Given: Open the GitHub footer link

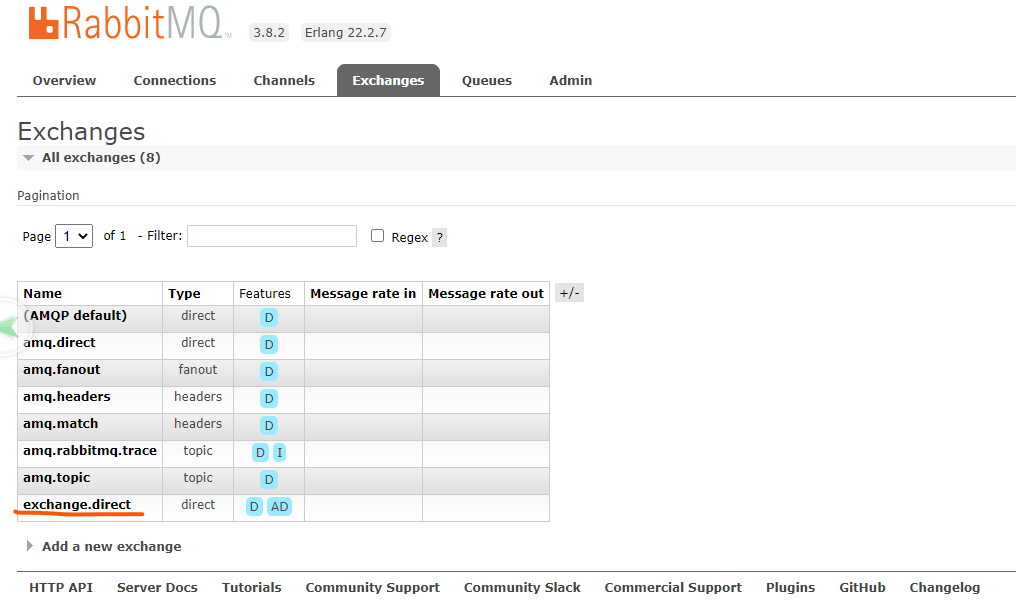Looking at the screenshot, I should [862, 588].
